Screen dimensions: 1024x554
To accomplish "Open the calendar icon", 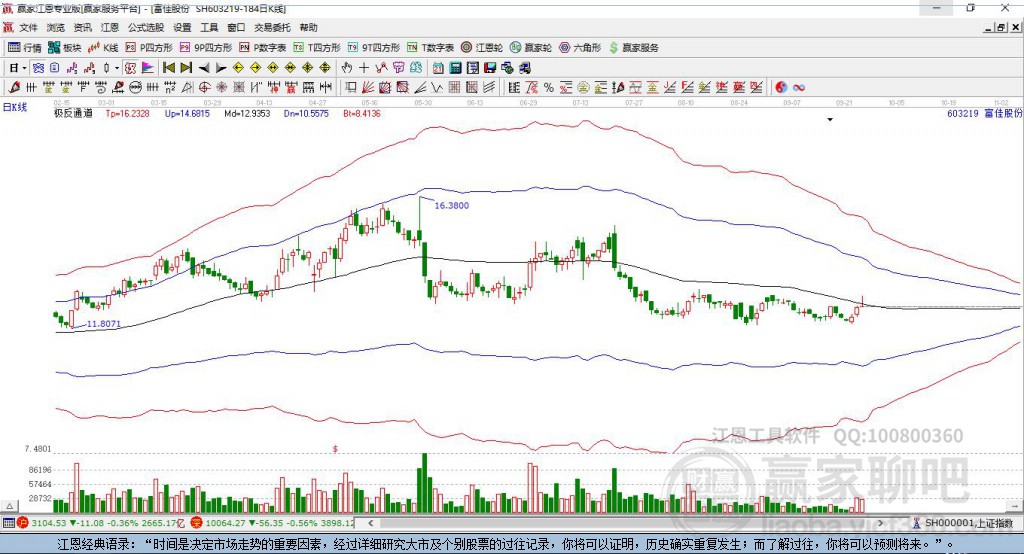I will click(x=438, y=68).
